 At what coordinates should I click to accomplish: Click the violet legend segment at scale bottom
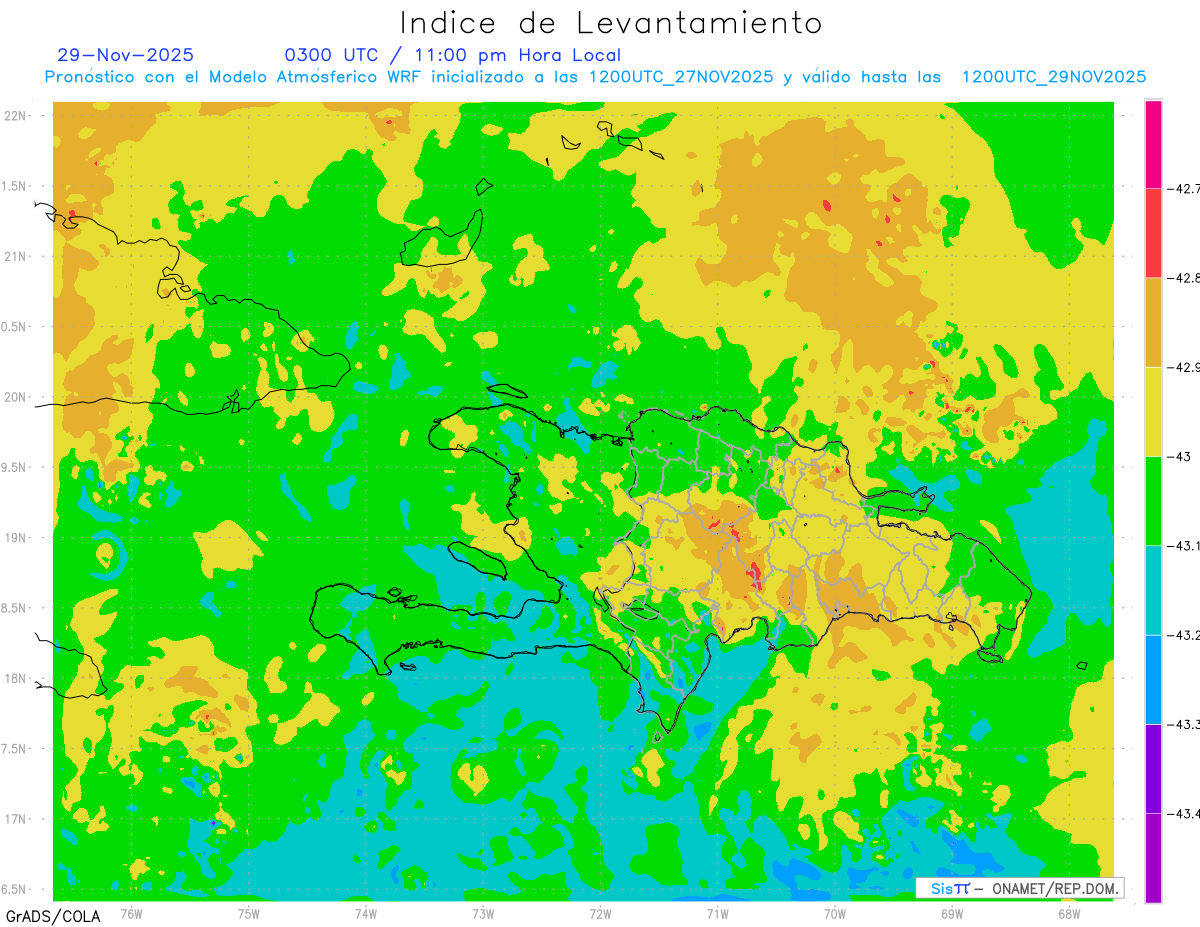click(x=1153, y=858)
